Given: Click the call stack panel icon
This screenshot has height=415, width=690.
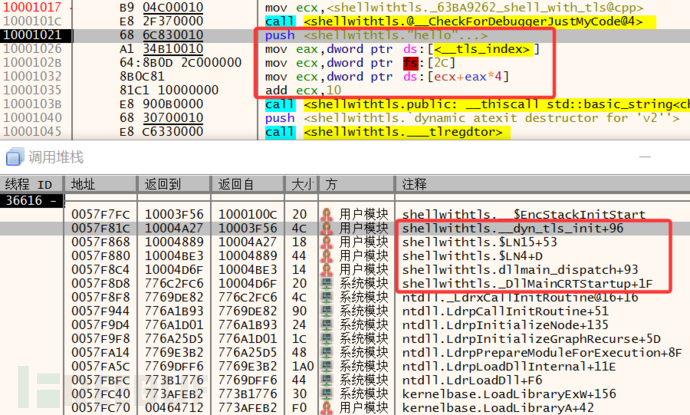Looking at the screenshot, I should [x=15, y=157].
